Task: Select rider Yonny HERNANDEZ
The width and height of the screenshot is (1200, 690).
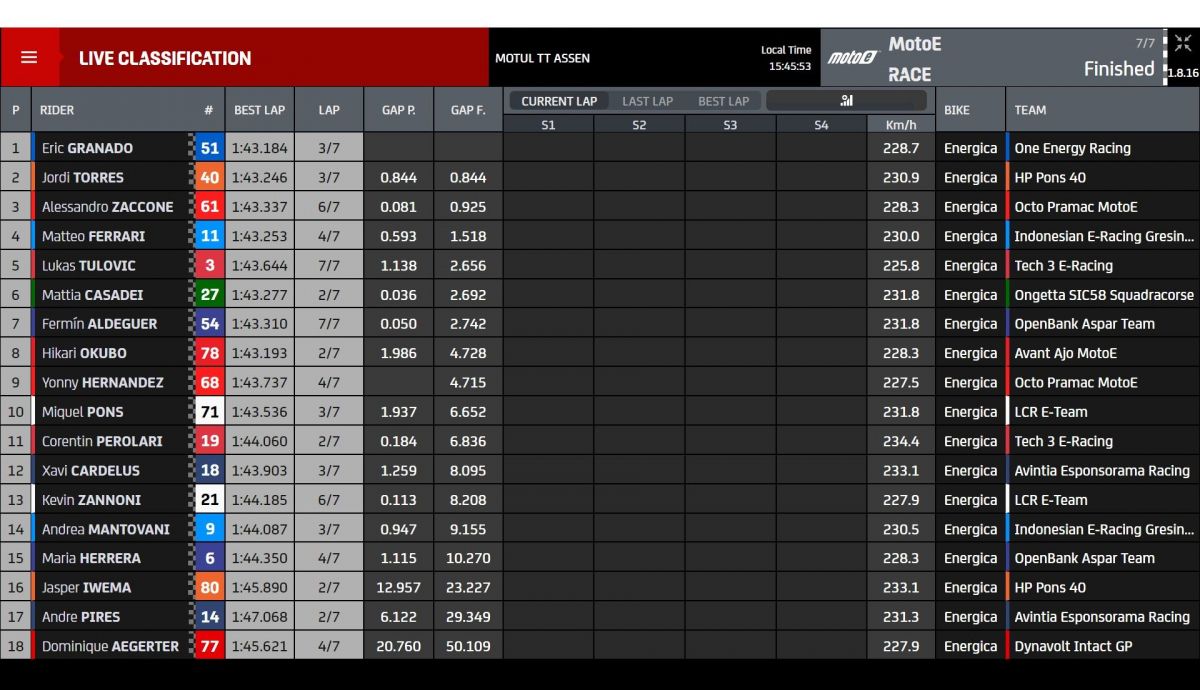Action: [102, 382]
